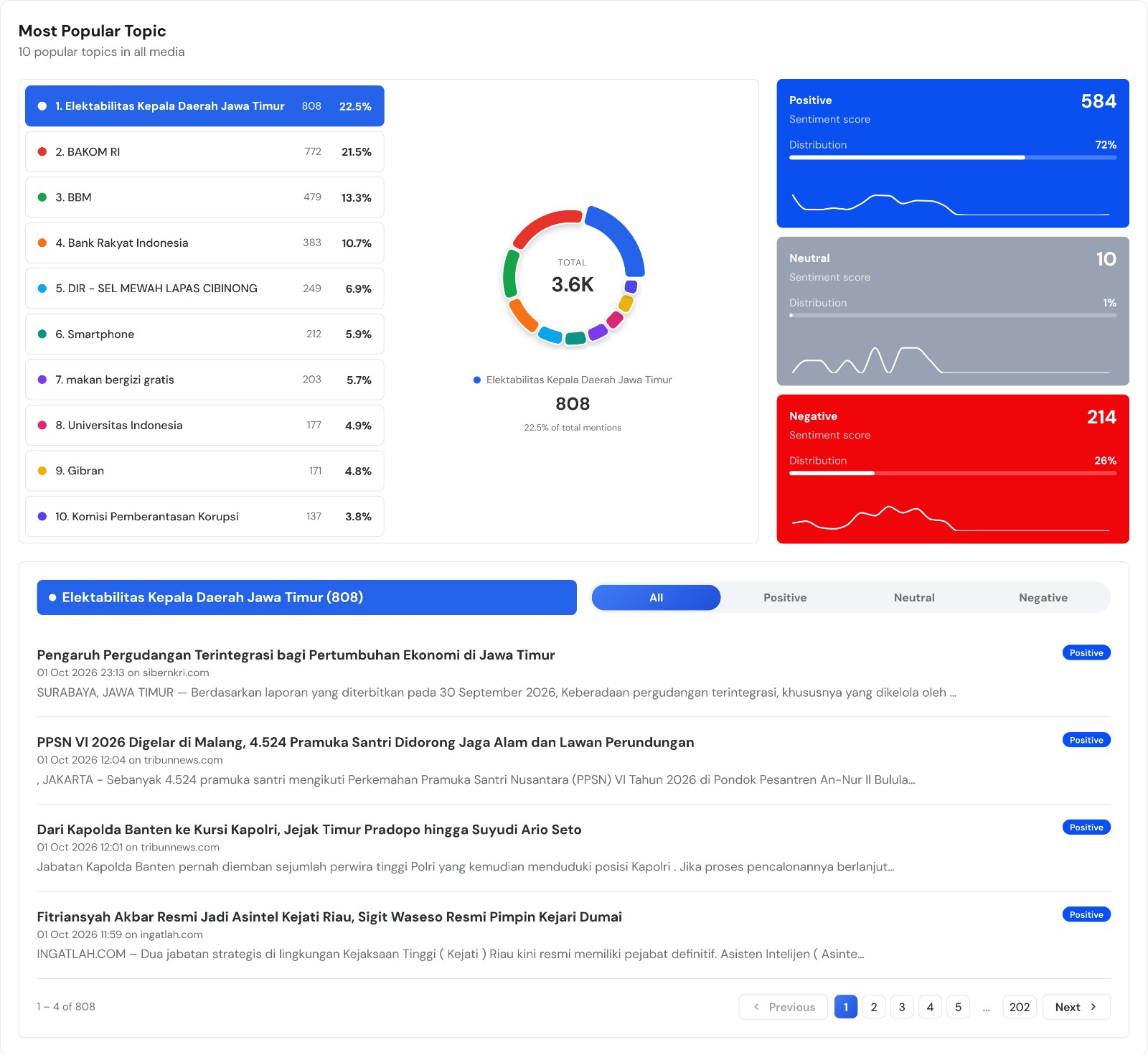Select the BAKOM RI topic row
Image resolution: width=1148 pixels, height=1055 pixels.
coord(204,151)
